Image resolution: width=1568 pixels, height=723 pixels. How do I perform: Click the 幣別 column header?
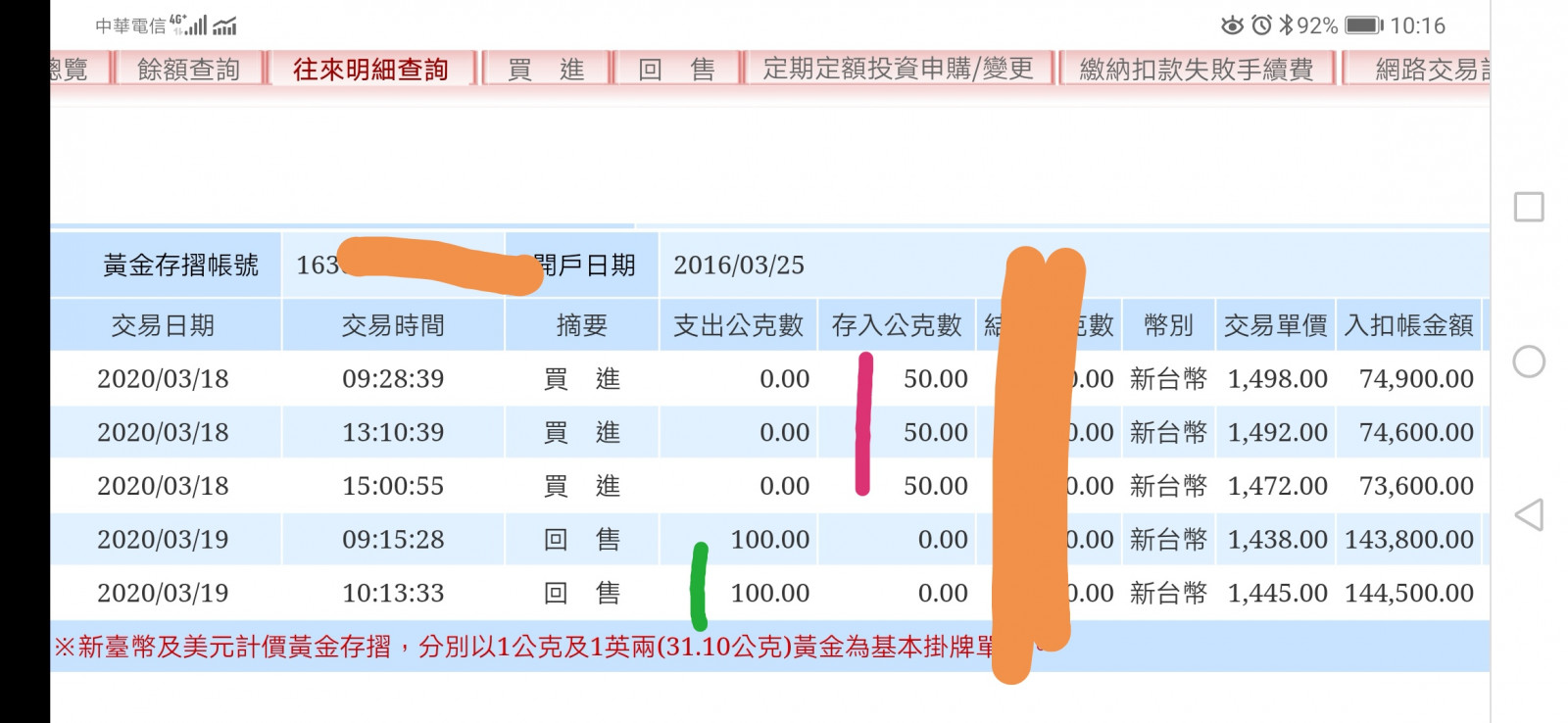pyautogui.click(x=1169, y=325)
